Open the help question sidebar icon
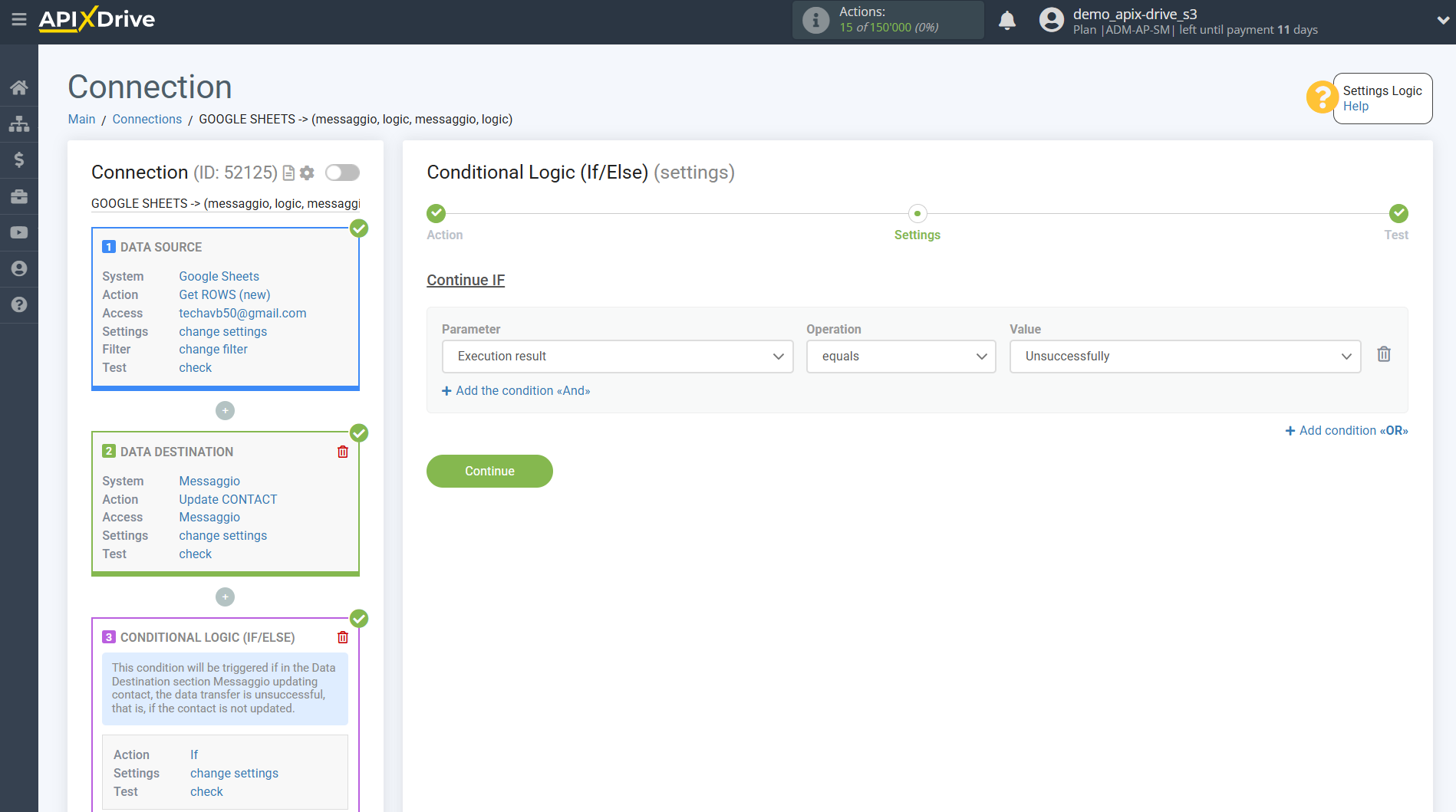This screenshot has width=1456, height=812. 19,304
